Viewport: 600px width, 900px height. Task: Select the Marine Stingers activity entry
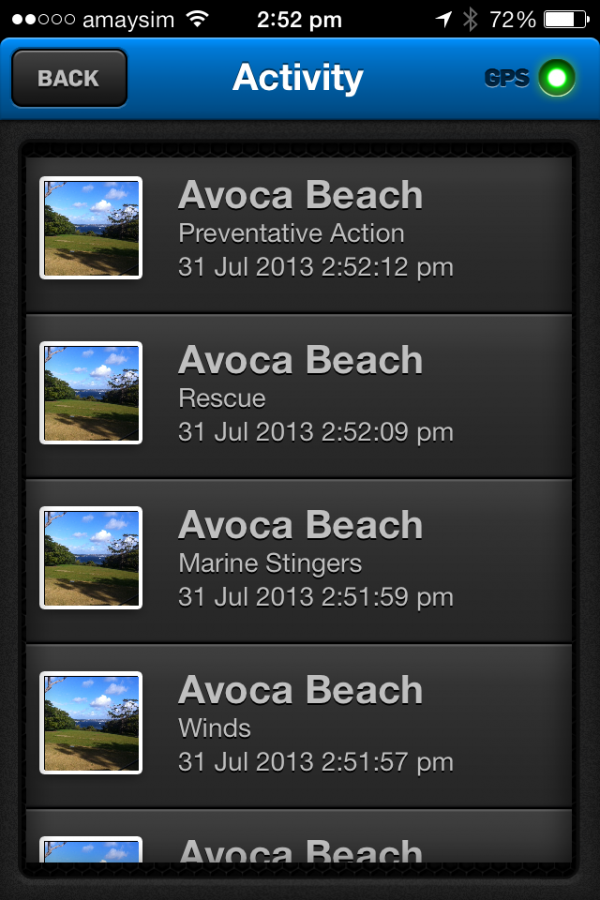tap(299, 561)
